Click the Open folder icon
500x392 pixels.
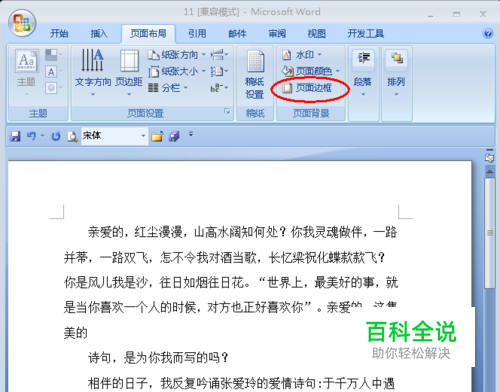pos(157,136)
